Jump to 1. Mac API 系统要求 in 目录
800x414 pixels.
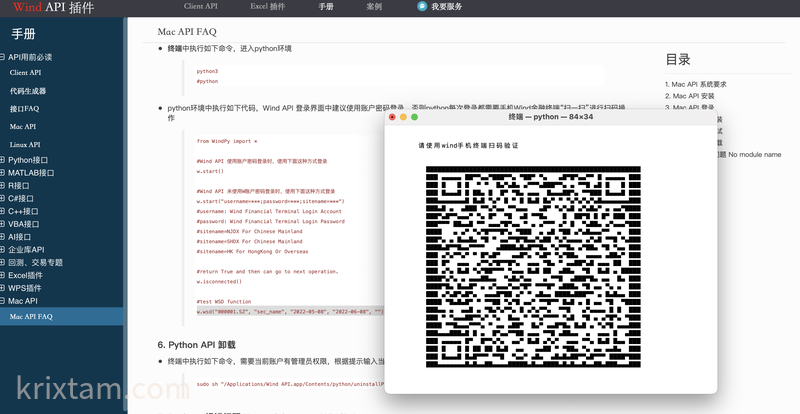[x=696, y=84]
